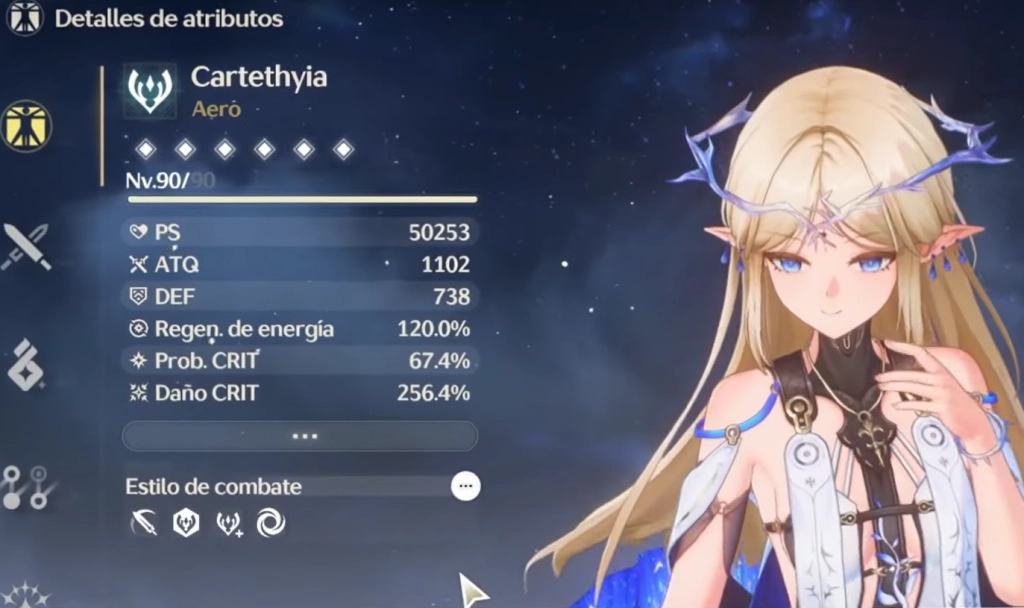The height and width of the screenshot is (608, 1024).
Task: Select the hexagon Aero combat style icon
Action: coord(186,523)
